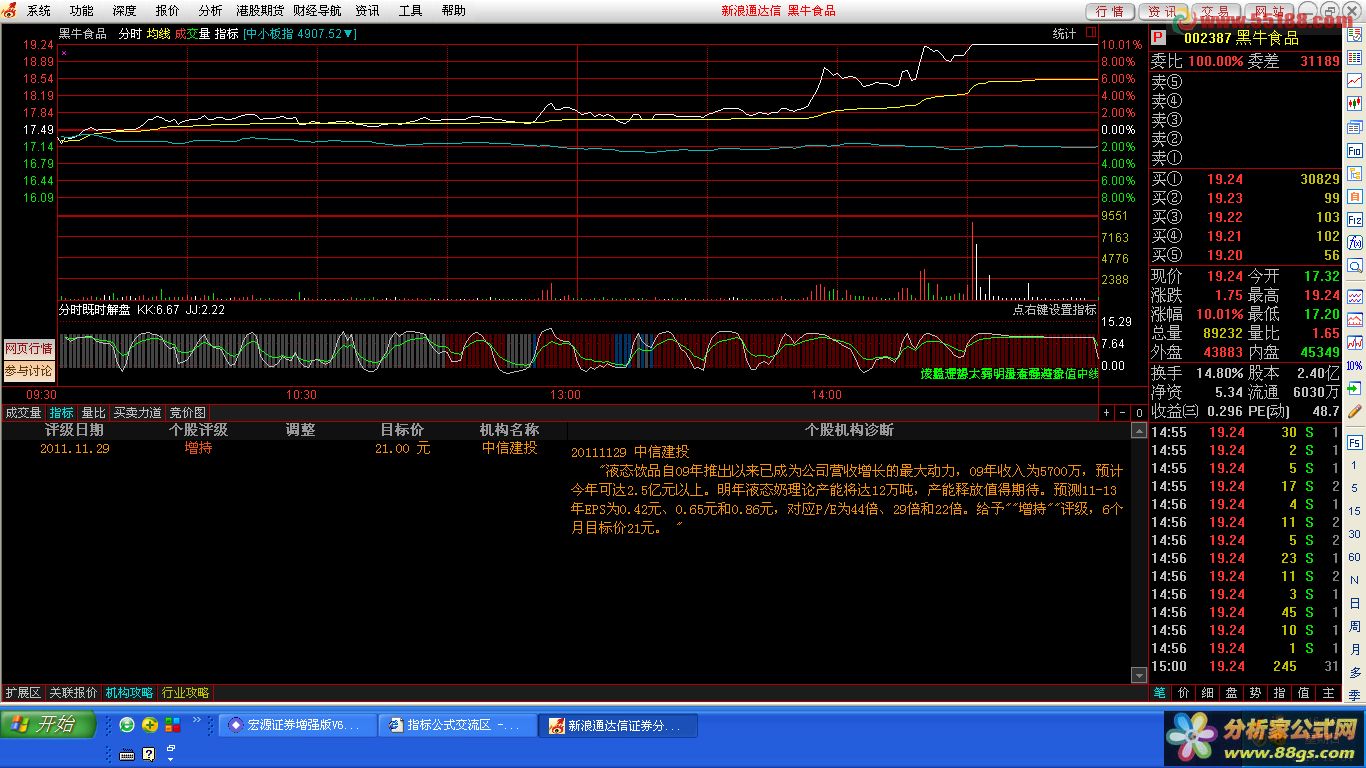This screenshot has width=1366, height=768.
Task: Select the pencil drawing tool icon
Action: [1354, 409]
